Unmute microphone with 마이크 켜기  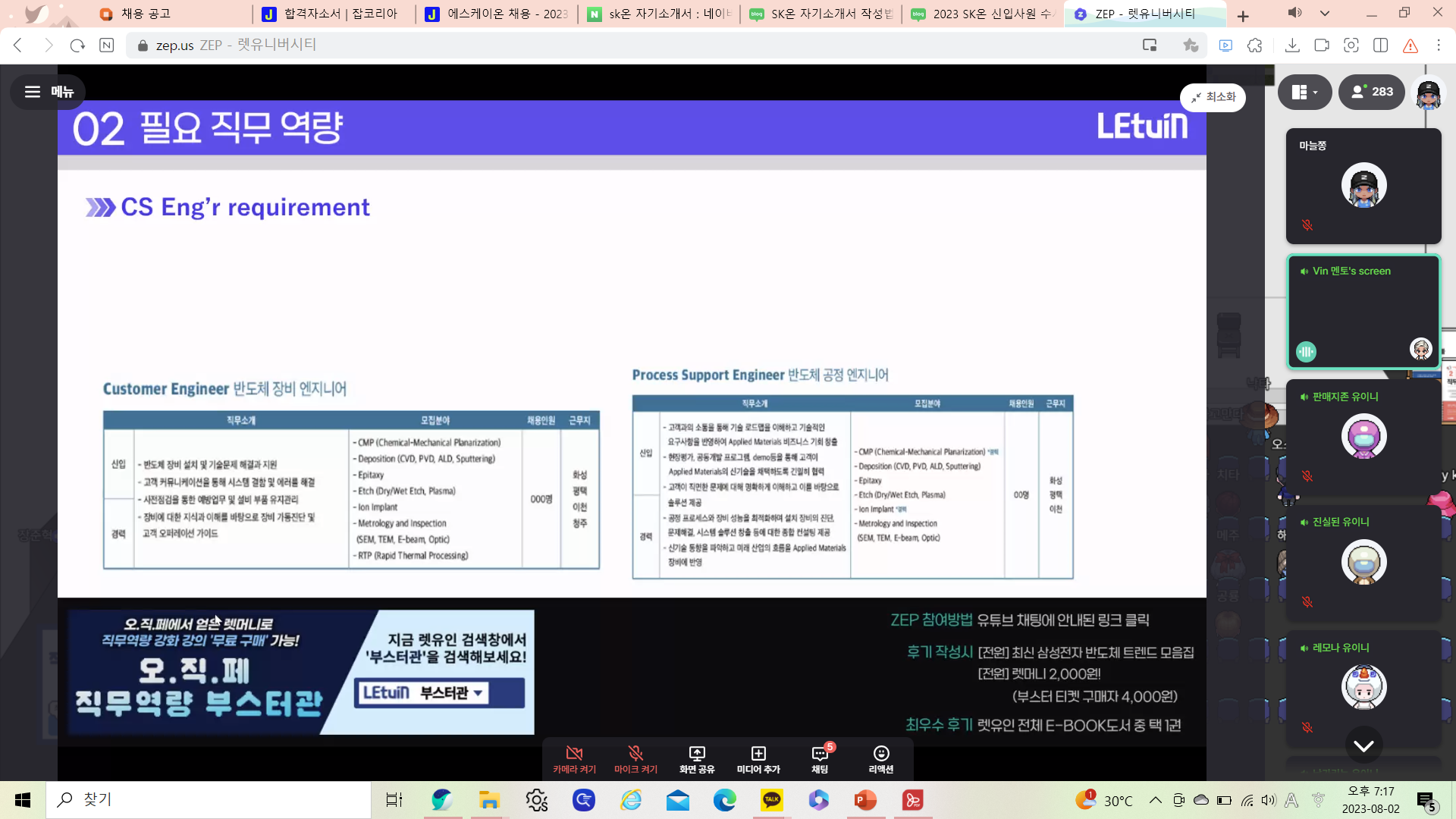coord(635,759)
